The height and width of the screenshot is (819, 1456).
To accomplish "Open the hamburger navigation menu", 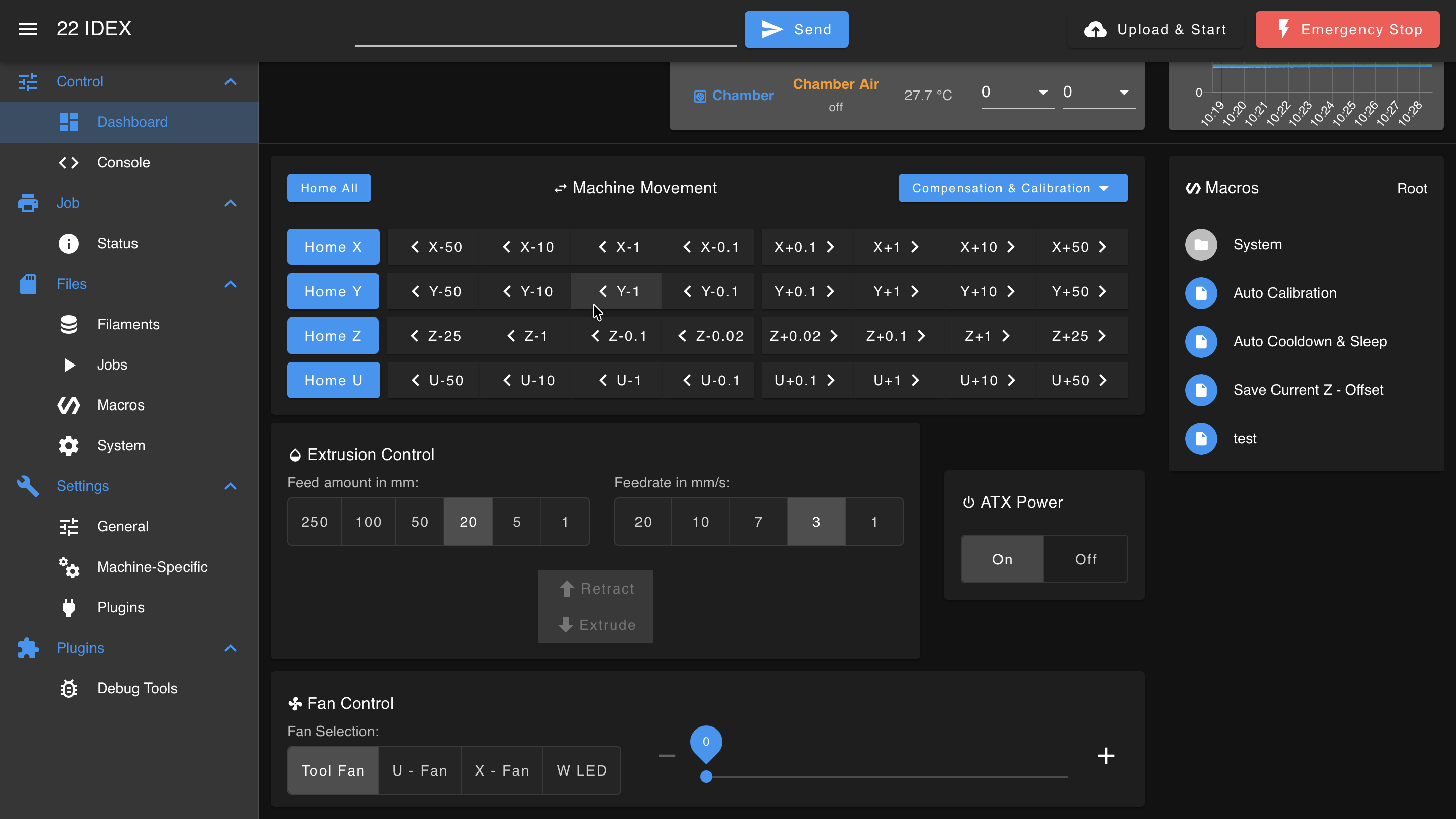I will [x=28, y=29].
